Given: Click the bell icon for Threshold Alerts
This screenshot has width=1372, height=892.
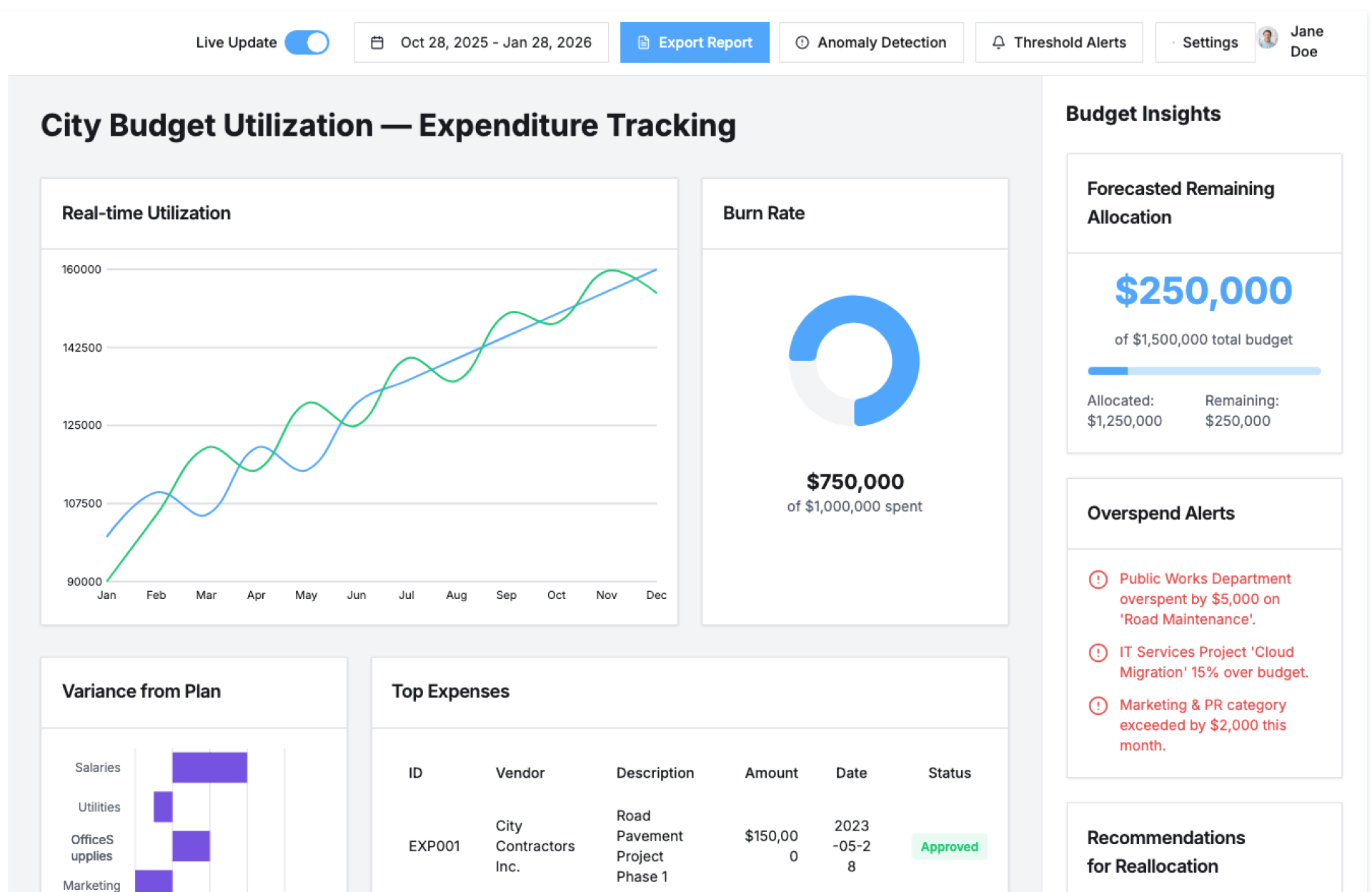Looking at the screenshot, I should pos(998,43).
